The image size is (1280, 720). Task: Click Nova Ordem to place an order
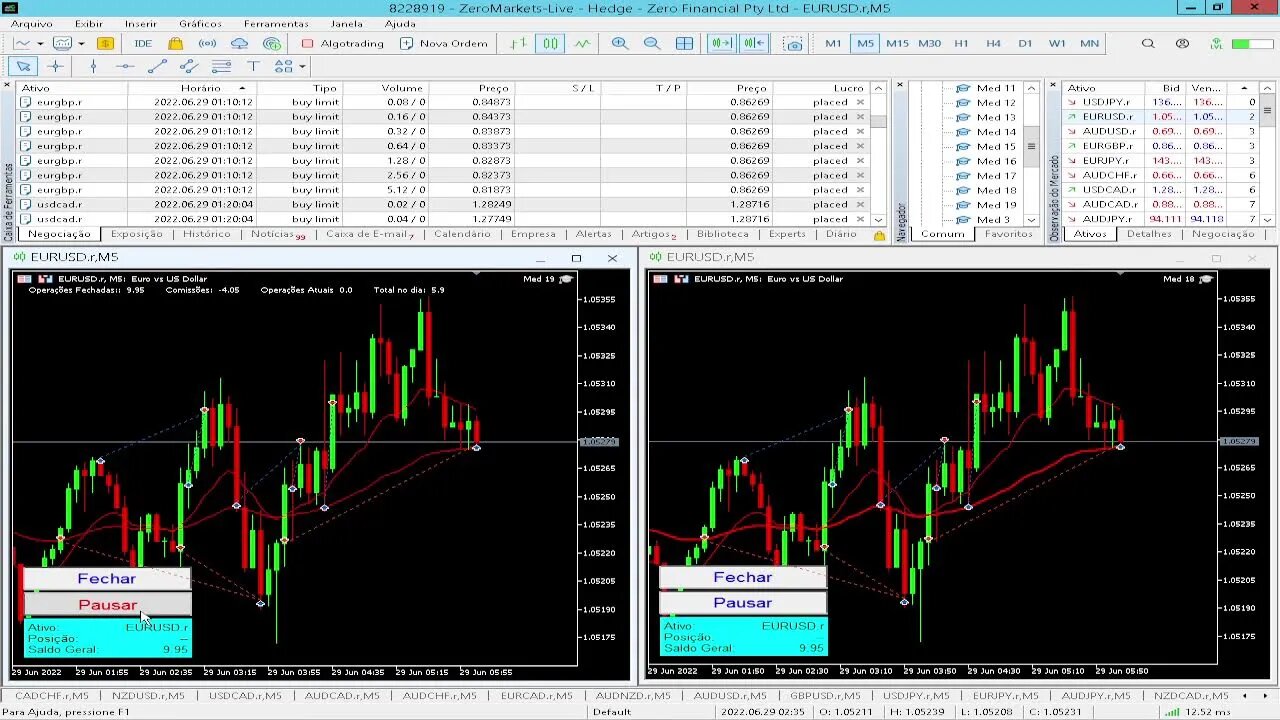click(443, 44)
